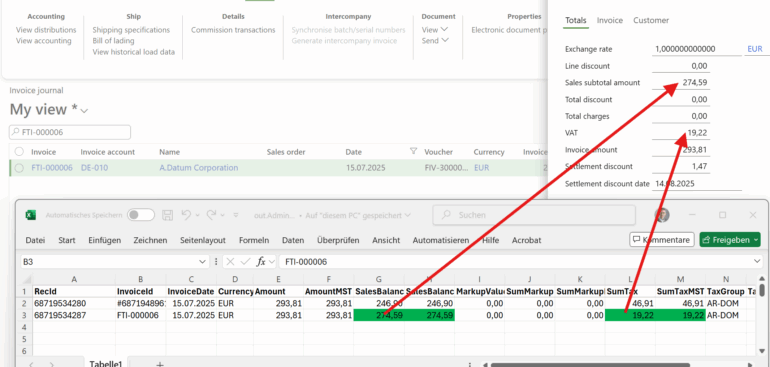
Task: Open the user profile picture in Excel
Action: point(662,215)
